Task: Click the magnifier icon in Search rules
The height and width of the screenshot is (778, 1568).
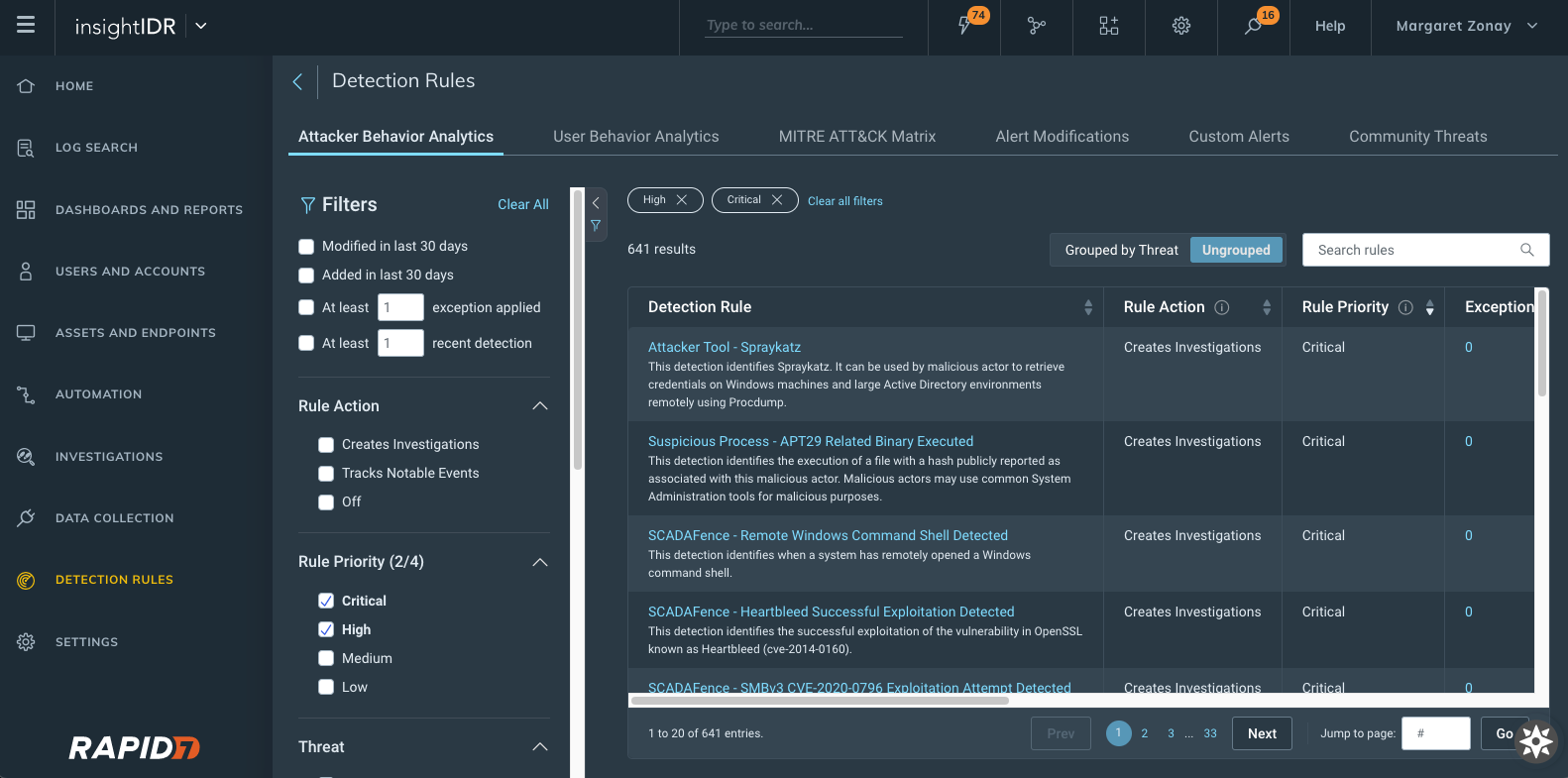Action: pyautogui.click(x=1526, y=250)
